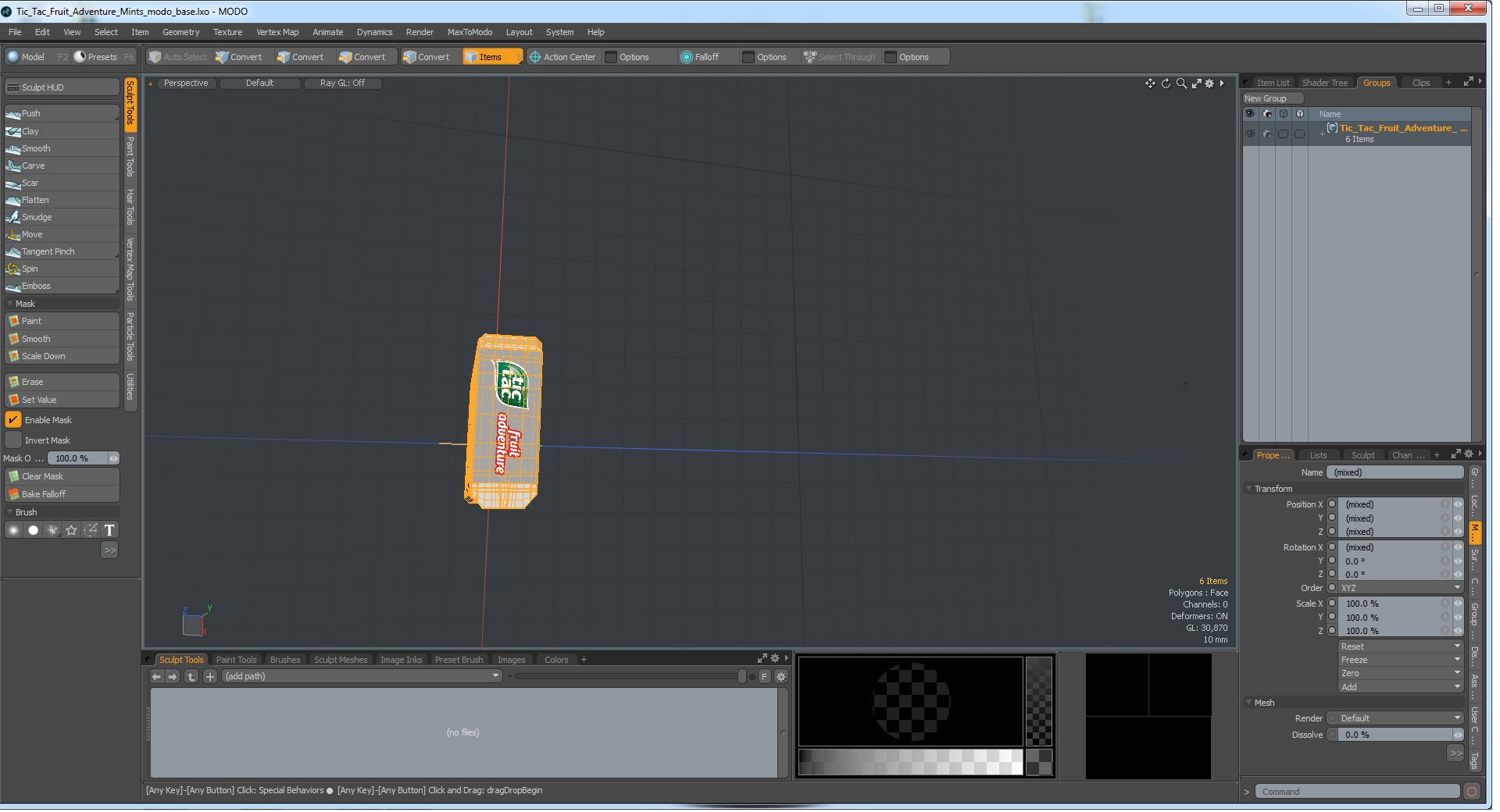
Task: Open the Add transform dropdown
Action: 1400,687
